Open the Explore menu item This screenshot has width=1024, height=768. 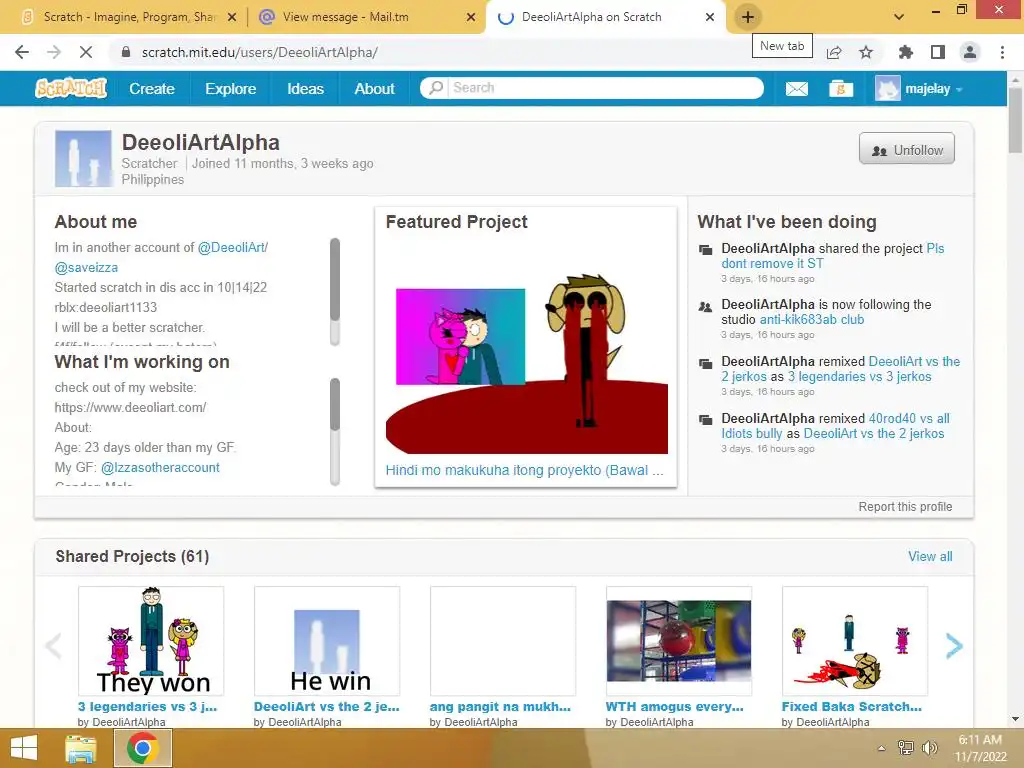click(x=231, y=89)
